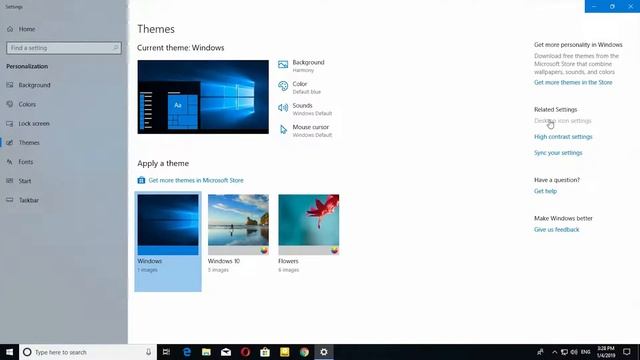Click the ENG language indicator
Viewport: 640px width, 360px height.
click(586, 352)
